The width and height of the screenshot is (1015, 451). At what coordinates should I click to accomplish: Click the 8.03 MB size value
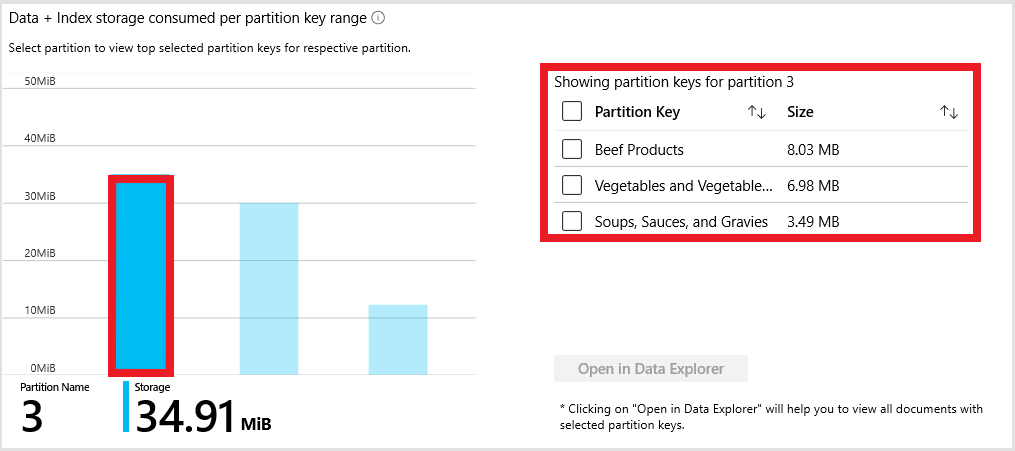click(813, 149)
